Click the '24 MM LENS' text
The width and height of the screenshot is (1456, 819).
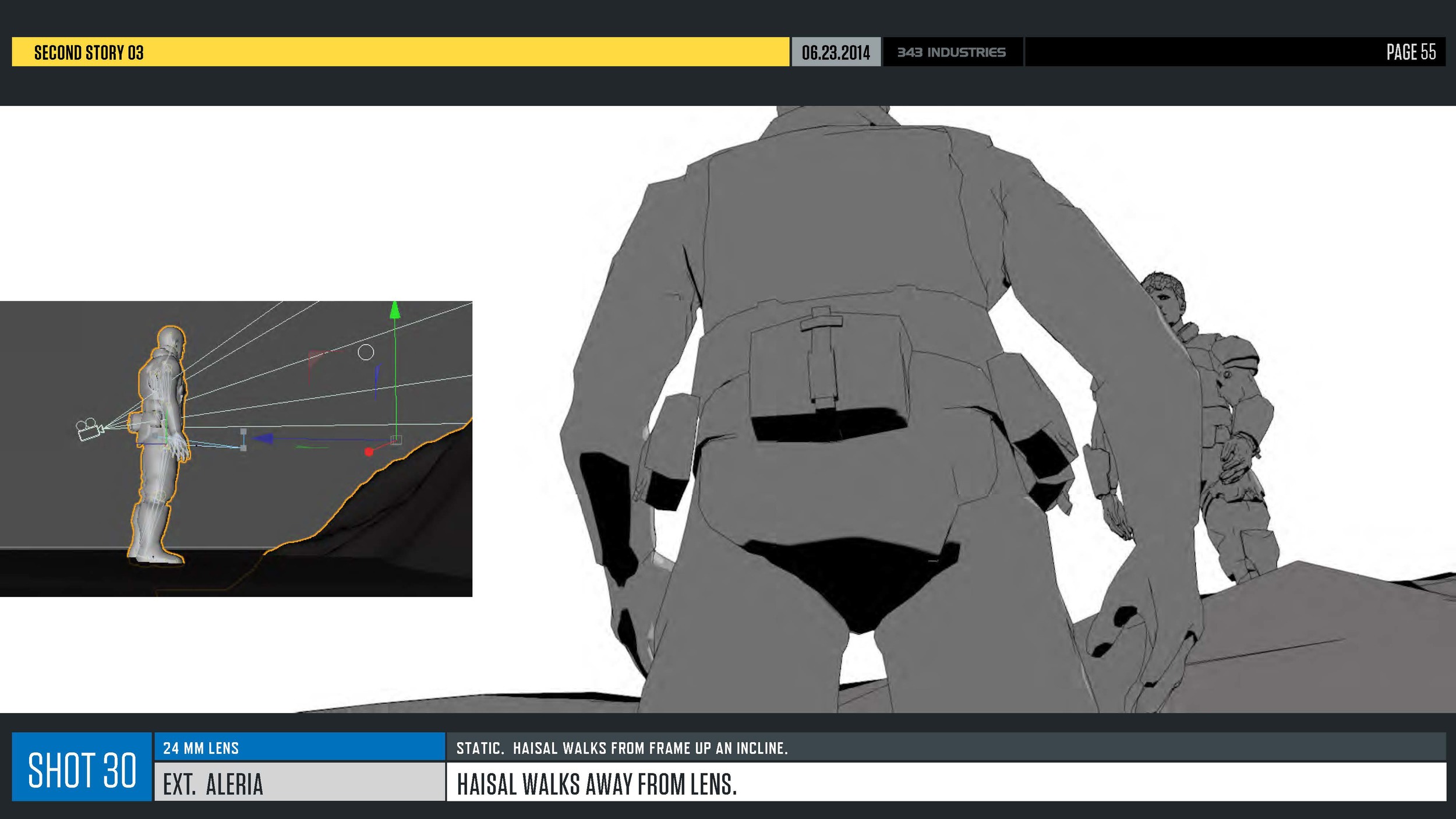pyautogui.click(x=201, y=748)
